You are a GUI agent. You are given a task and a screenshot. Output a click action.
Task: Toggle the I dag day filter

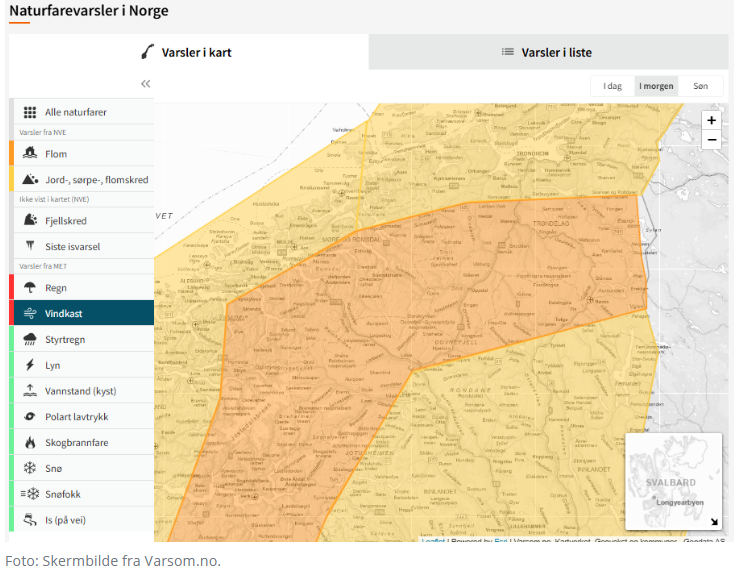tap(612, 86)
